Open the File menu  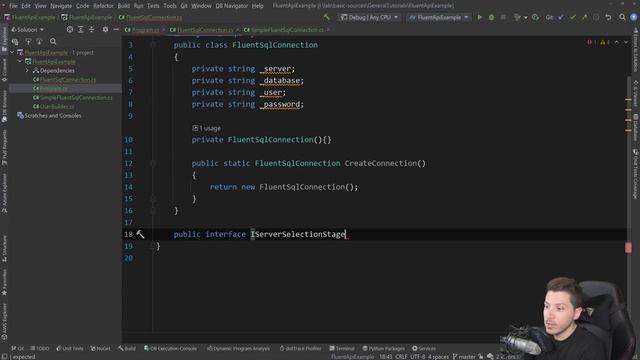tap(13, 6)
